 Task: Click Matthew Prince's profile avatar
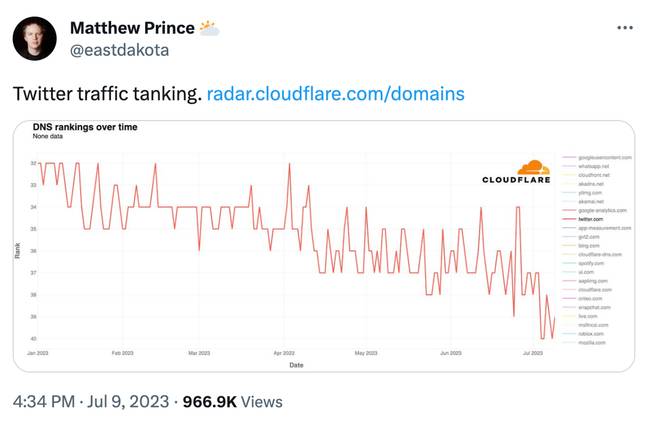(x=34, y=38)
